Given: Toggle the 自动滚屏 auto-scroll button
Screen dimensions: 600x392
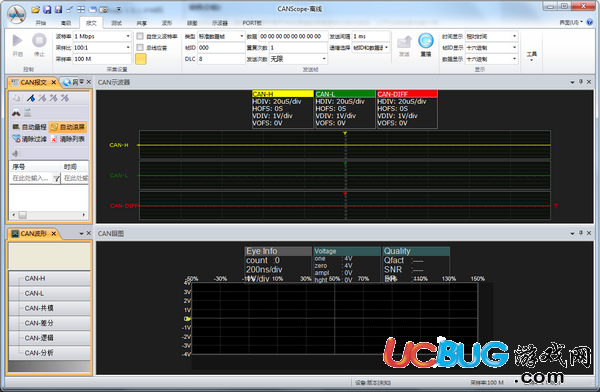Looking at the screenshot, I should click(68, 127).
